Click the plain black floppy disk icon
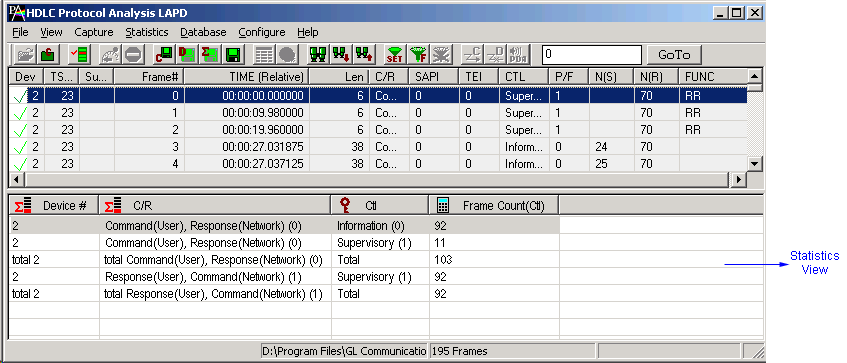Viewport: 847px width, 363px height. point(233,55)
